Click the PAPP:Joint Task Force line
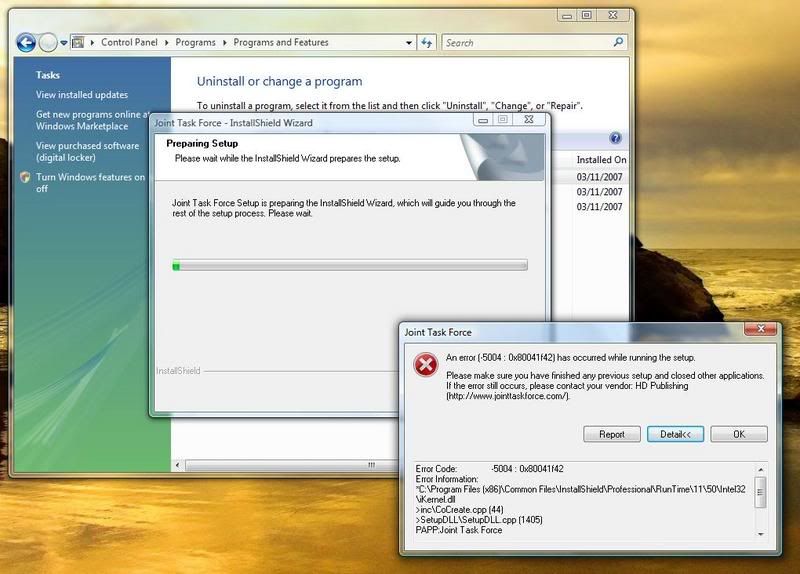 pyautogui.click(x=459, y=530)
